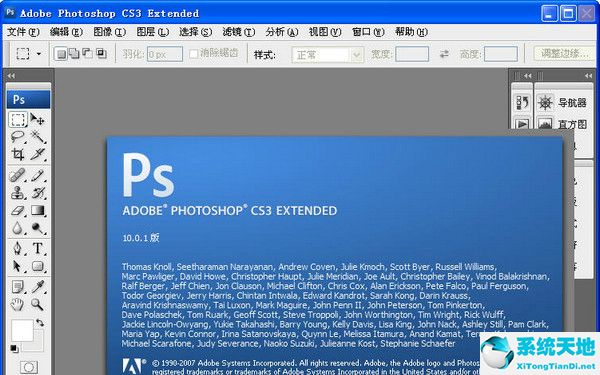Select the Hand tool

18,304
